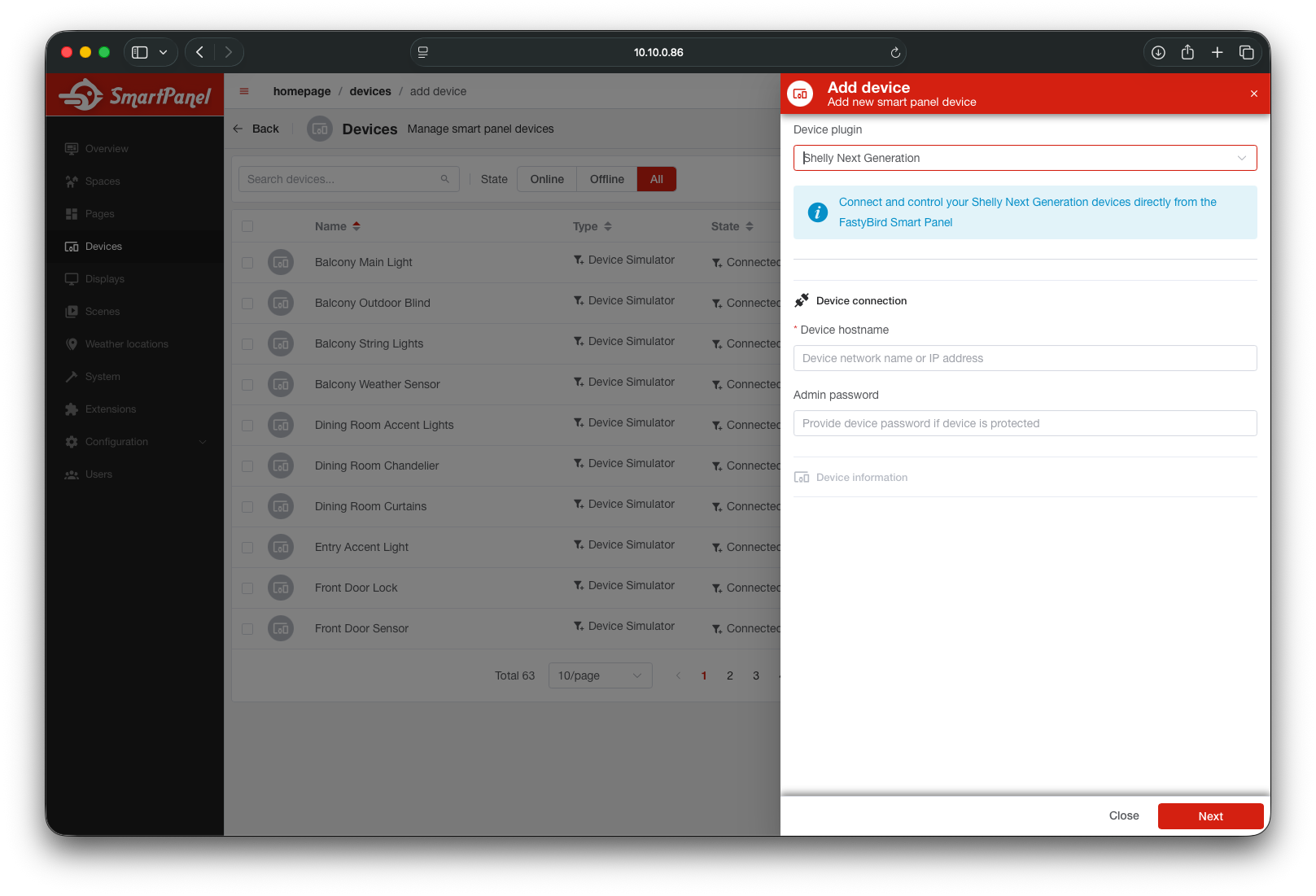Viewport: 1316px width, 896px height.
Task: Select all devices using the header checkbox
Action: pos(247,226)
